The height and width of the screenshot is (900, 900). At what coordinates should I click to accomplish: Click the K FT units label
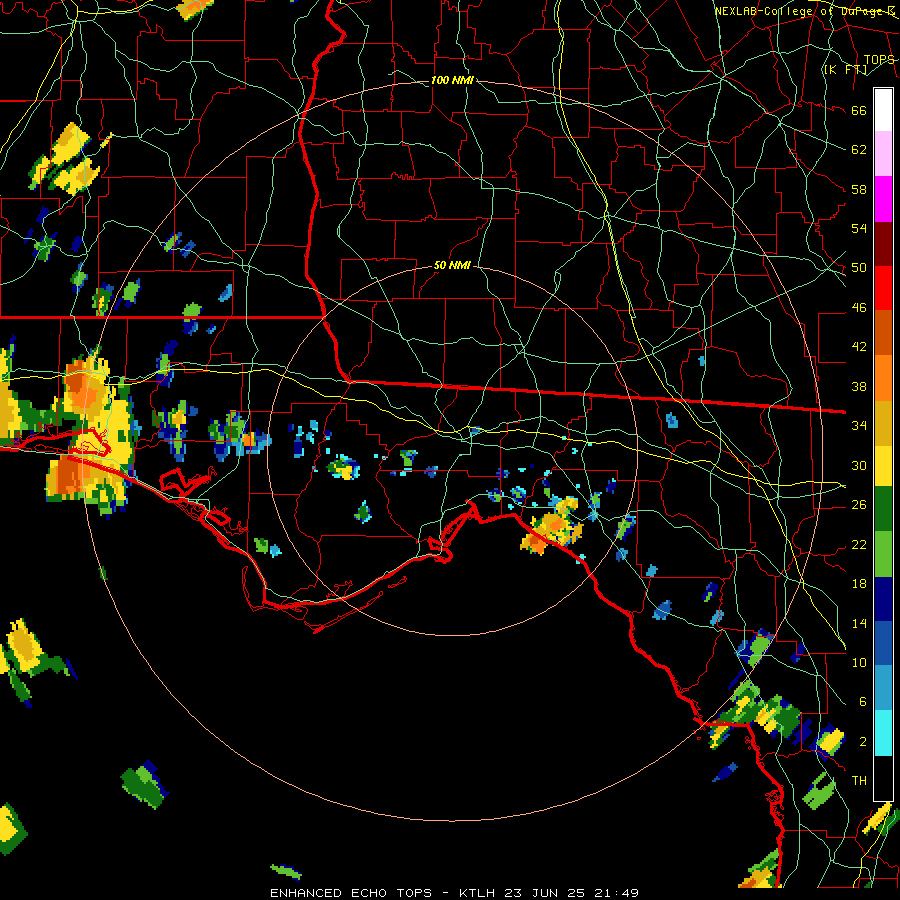pos(845,69)
